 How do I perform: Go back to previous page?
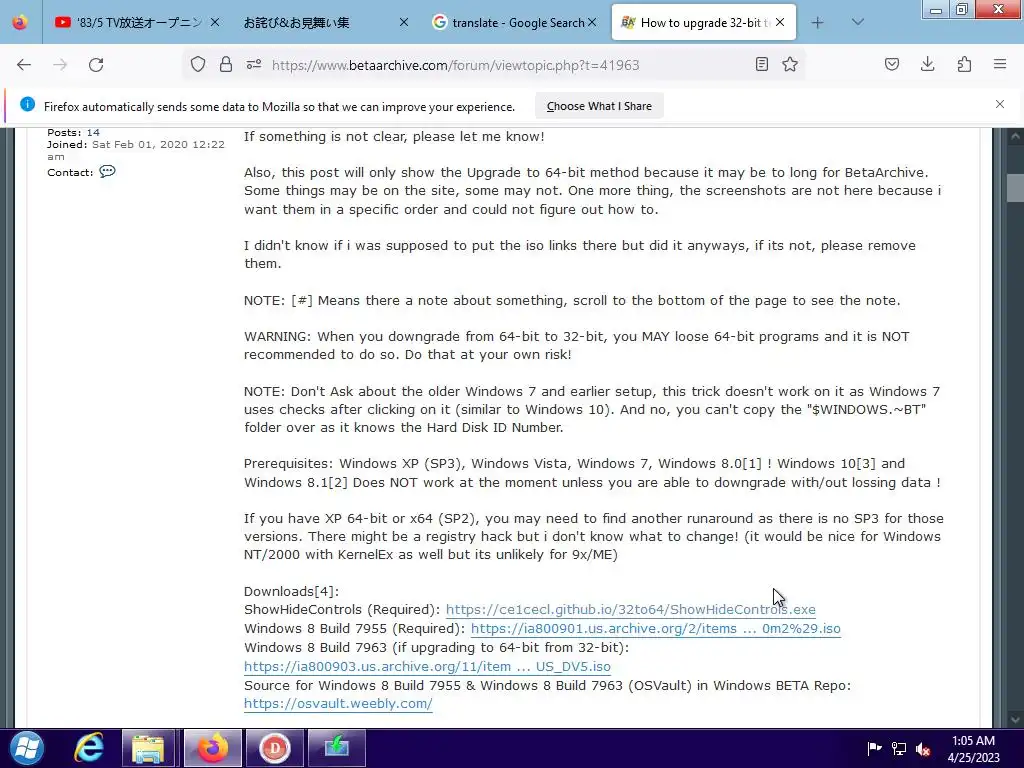tap(24, 65)
